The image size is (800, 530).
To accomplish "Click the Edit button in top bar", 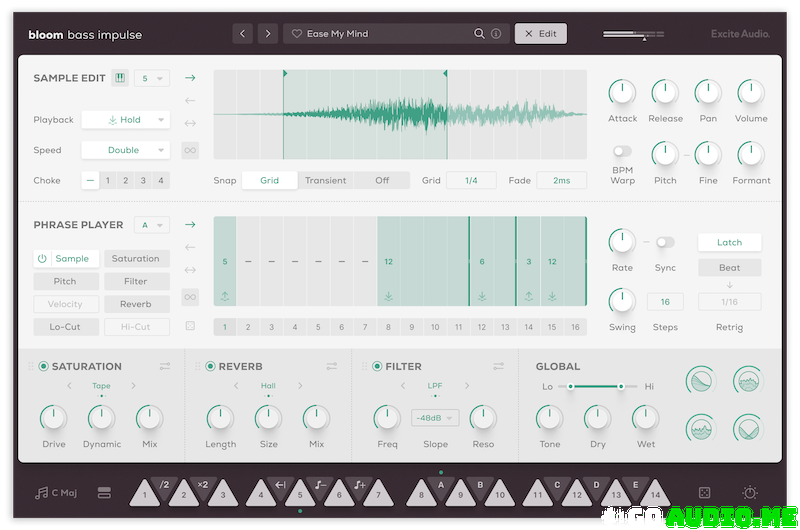I will click(541, 34).
